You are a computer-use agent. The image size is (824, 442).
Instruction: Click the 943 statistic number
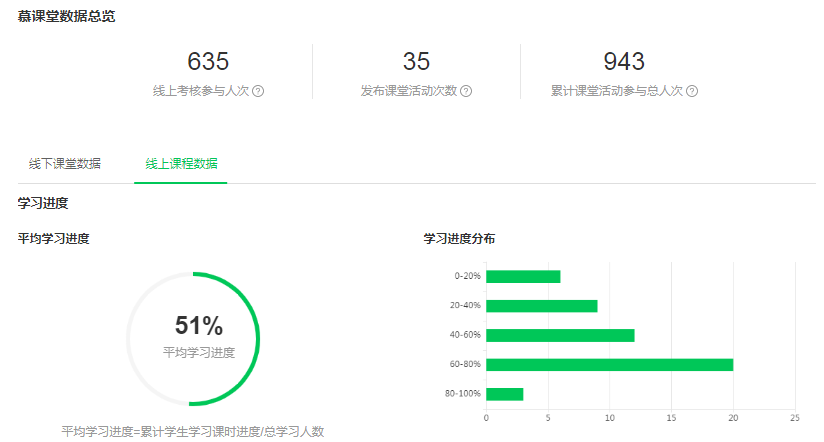pos(624,61)
